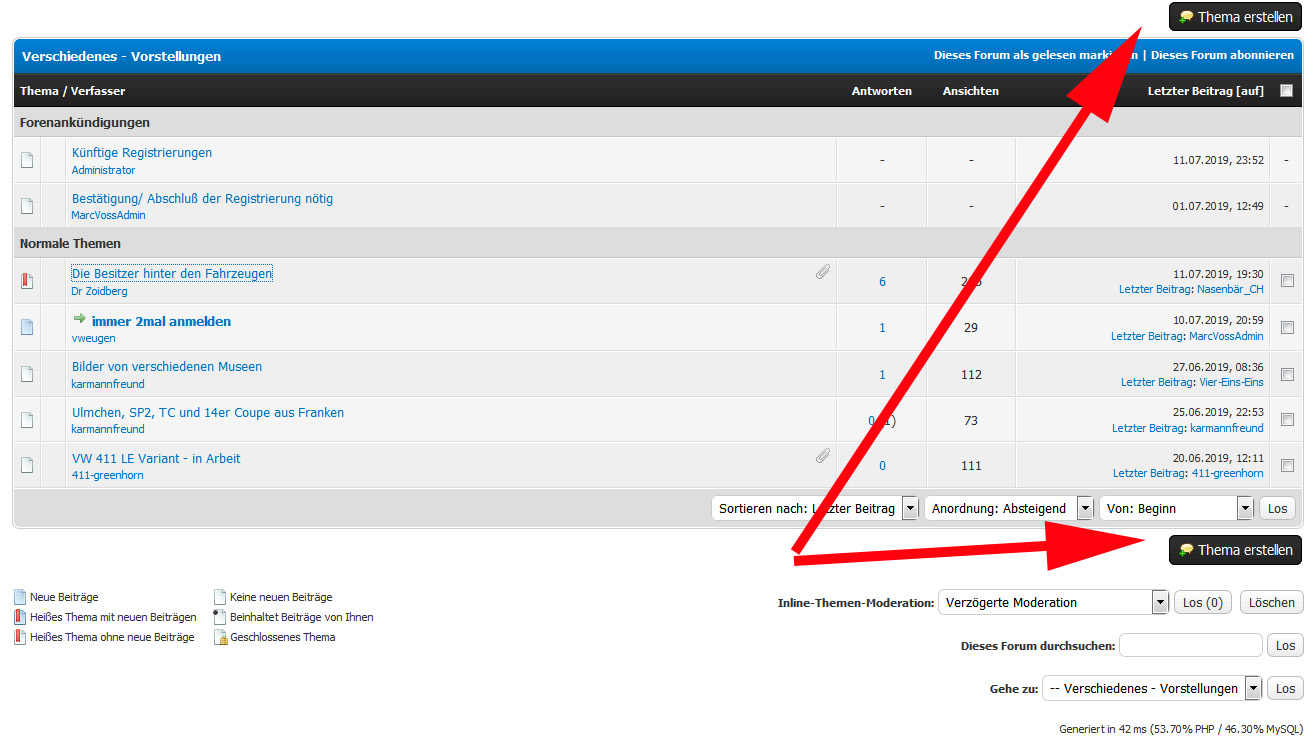Open Bilder von verschiedenen Museen thread
Viewport: 1310px width, 737px height.
pyautogui.click(x=167, y=367)
